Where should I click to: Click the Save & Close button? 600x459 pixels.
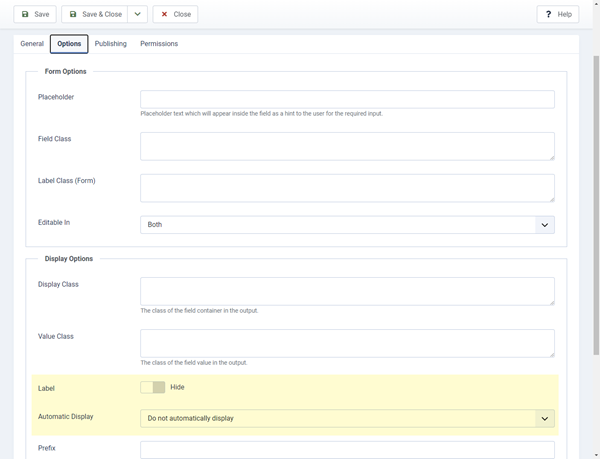95,14
